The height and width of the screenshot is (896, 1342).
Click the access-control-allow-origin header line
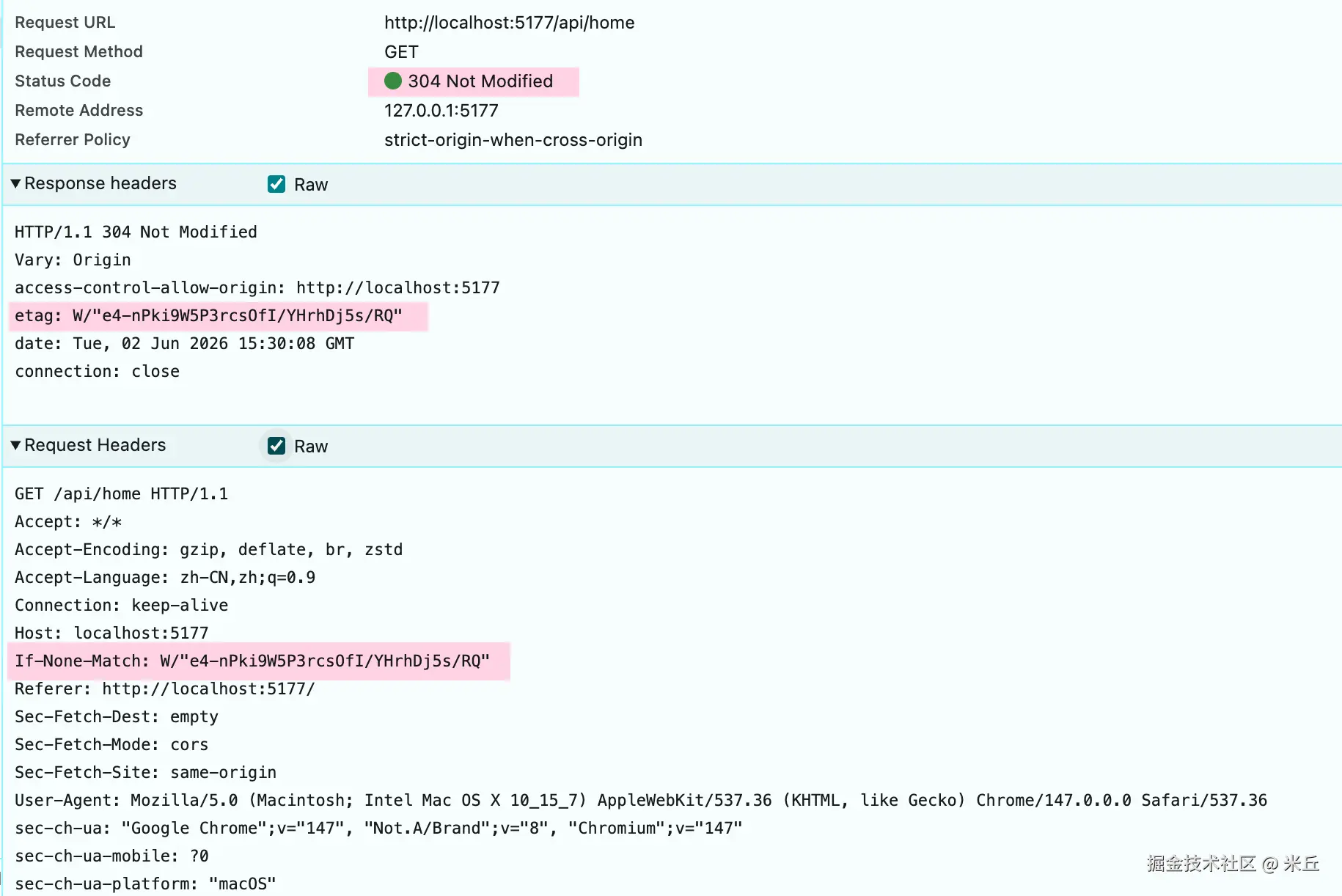pos(257,288)
